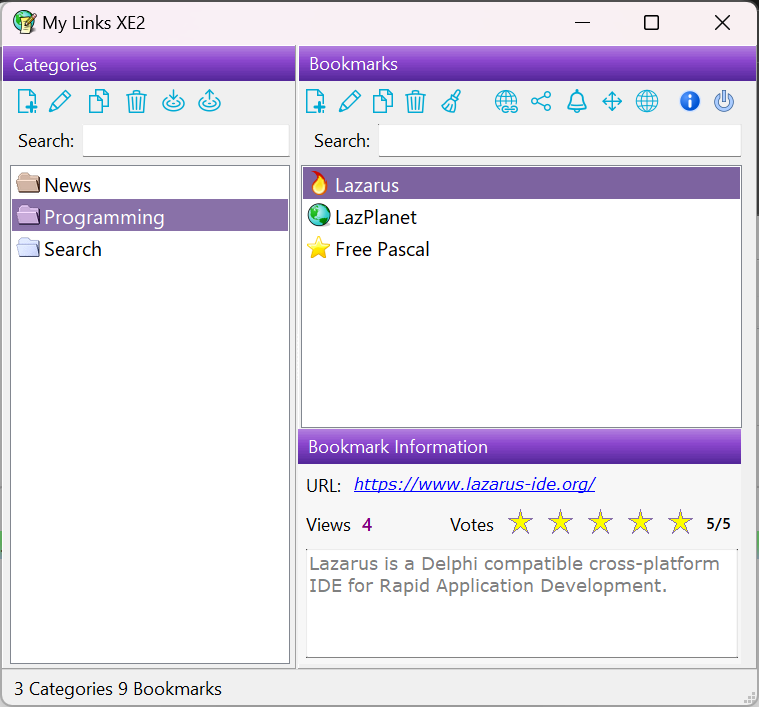Viewport: 759px width, 707px height.
Task: Share bookmark with the share icon
Action: click(541, 101)
